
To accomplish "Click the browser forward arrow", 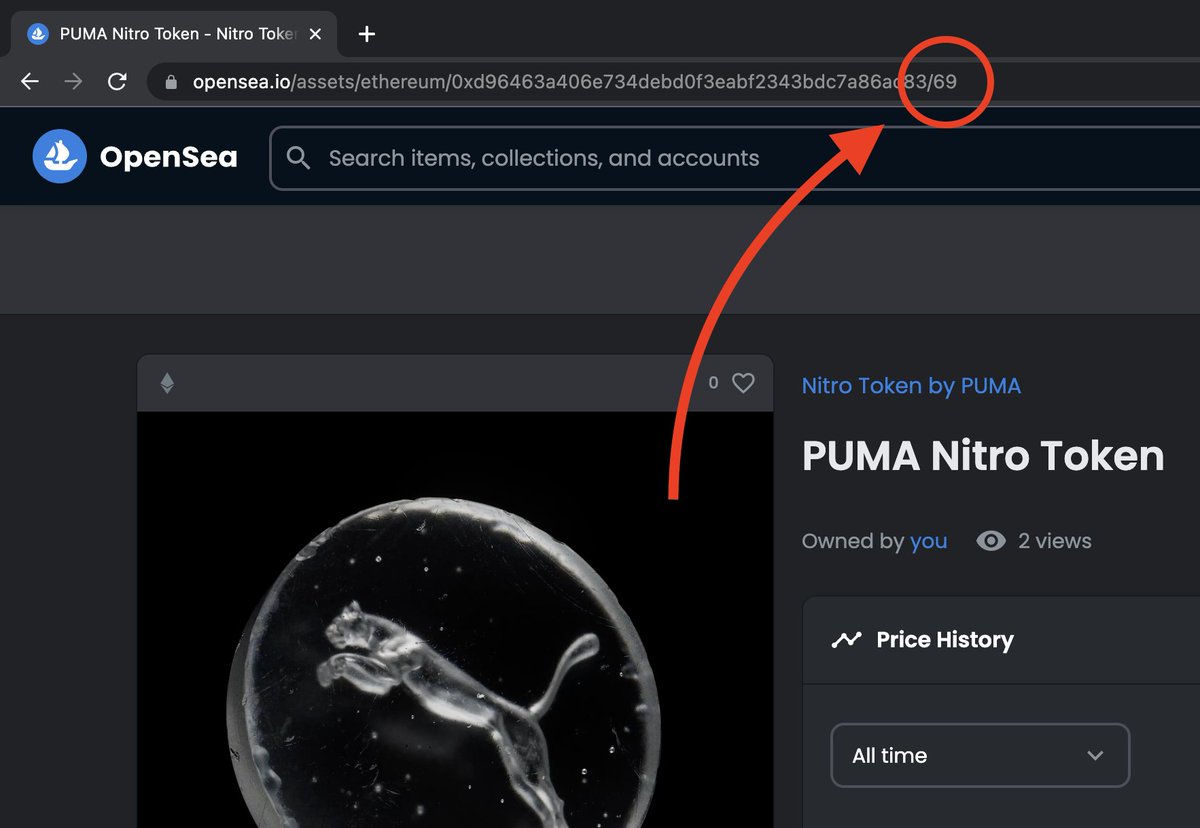I will 73,82.
